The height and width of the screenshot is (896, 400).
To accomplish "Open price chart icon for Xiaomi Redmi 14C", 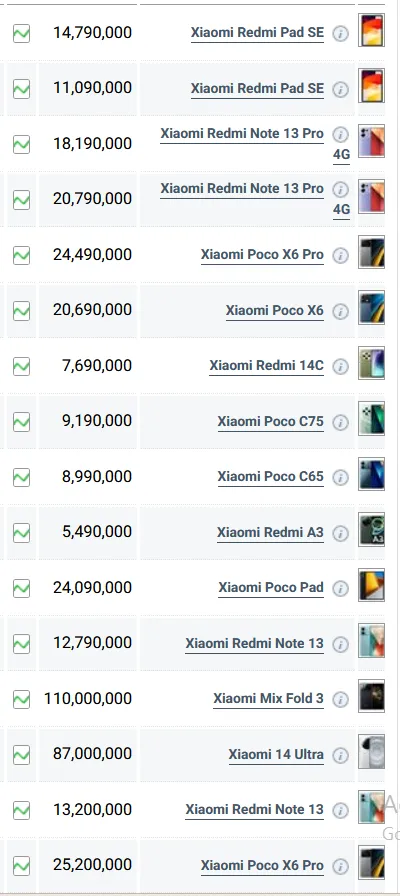I will (x=21, y=366).
